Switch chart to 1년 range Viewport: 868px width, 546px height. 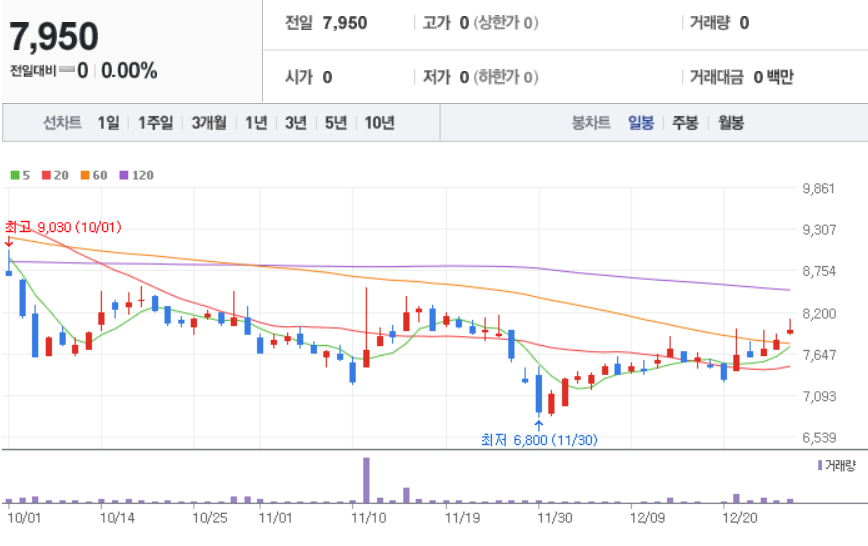256,122
